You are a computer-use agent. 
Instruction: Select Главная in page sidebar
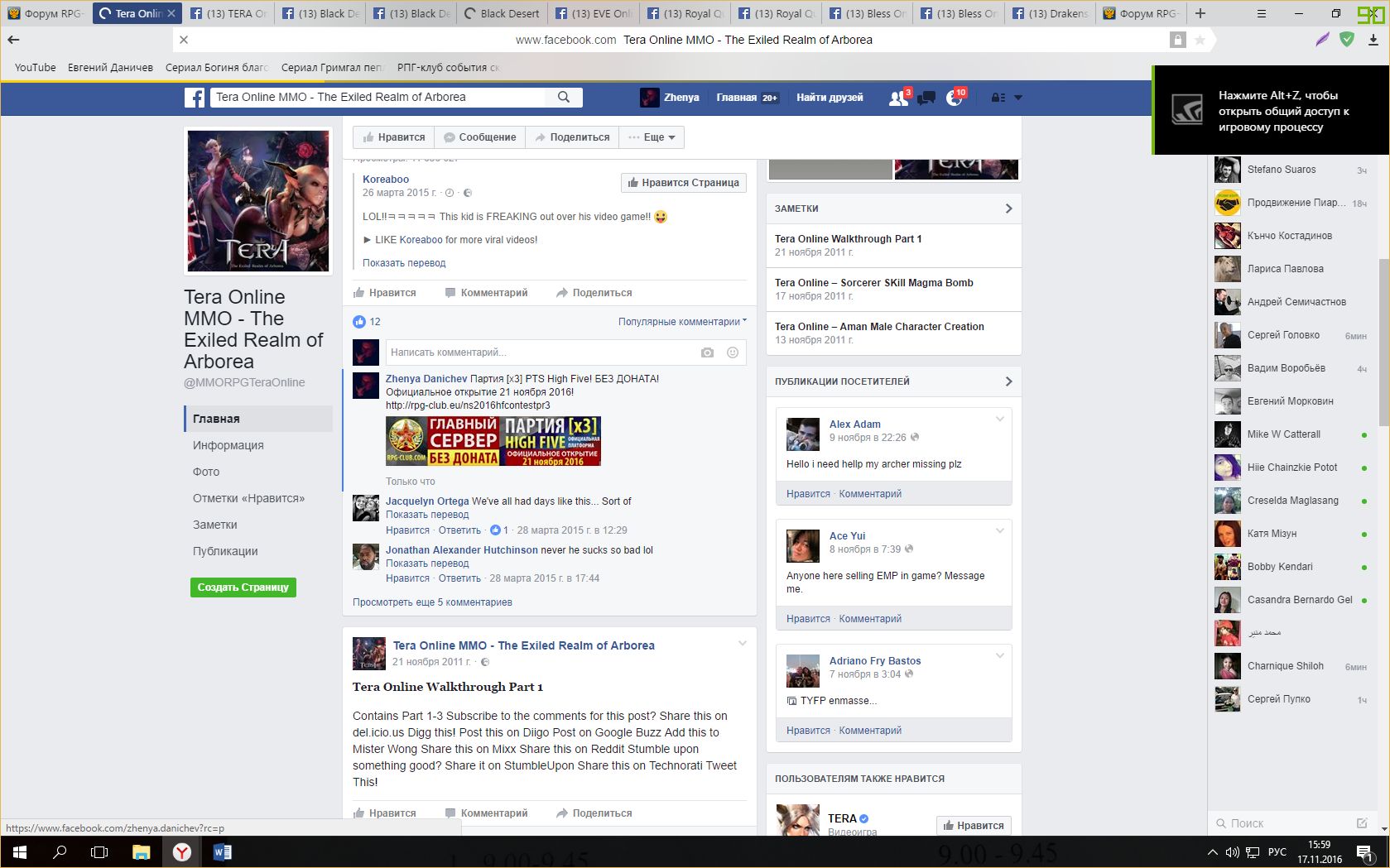coord(258,419)
